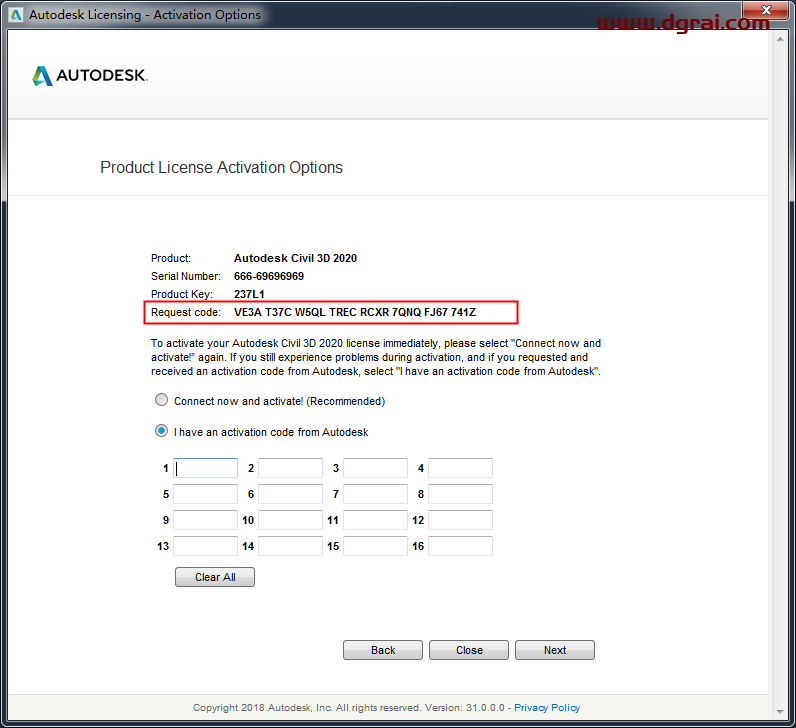Click the Clear All button

[215, 577]
